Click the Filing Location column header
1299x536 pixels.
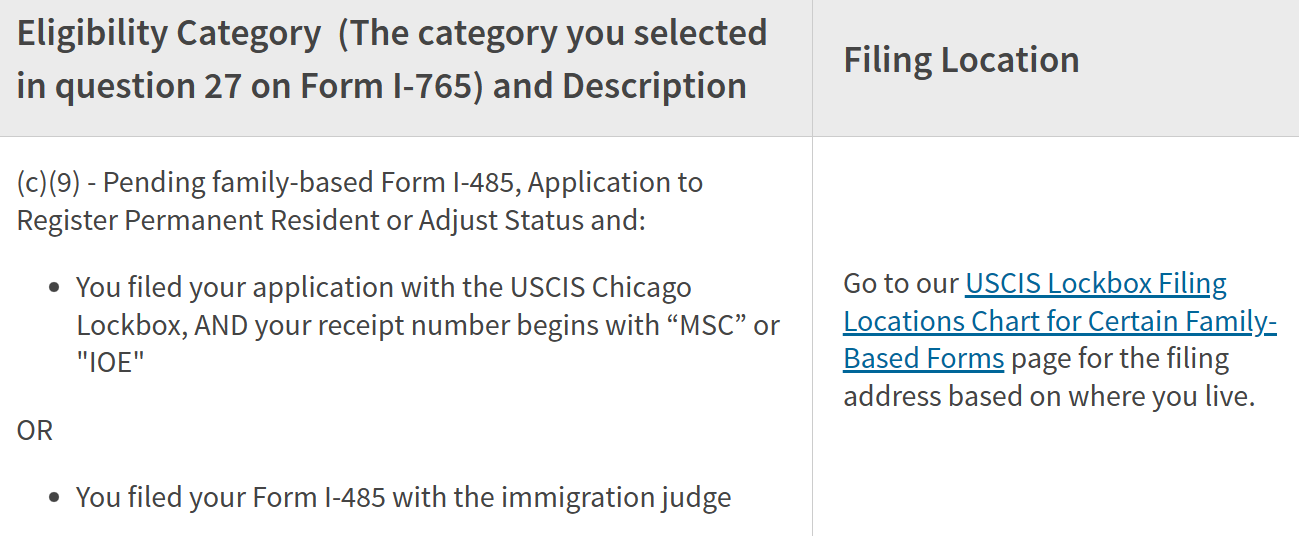(x=961, y=60)
